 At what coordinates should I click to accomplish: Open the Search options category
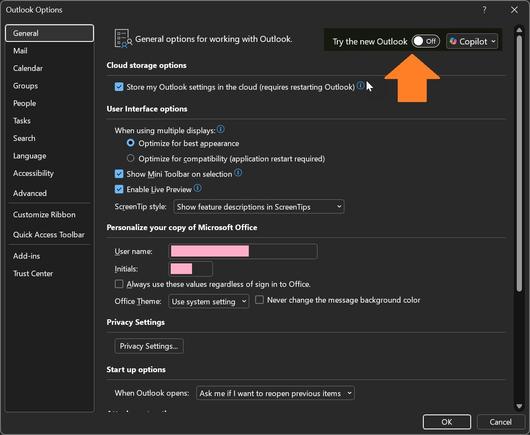coord(49,138)
